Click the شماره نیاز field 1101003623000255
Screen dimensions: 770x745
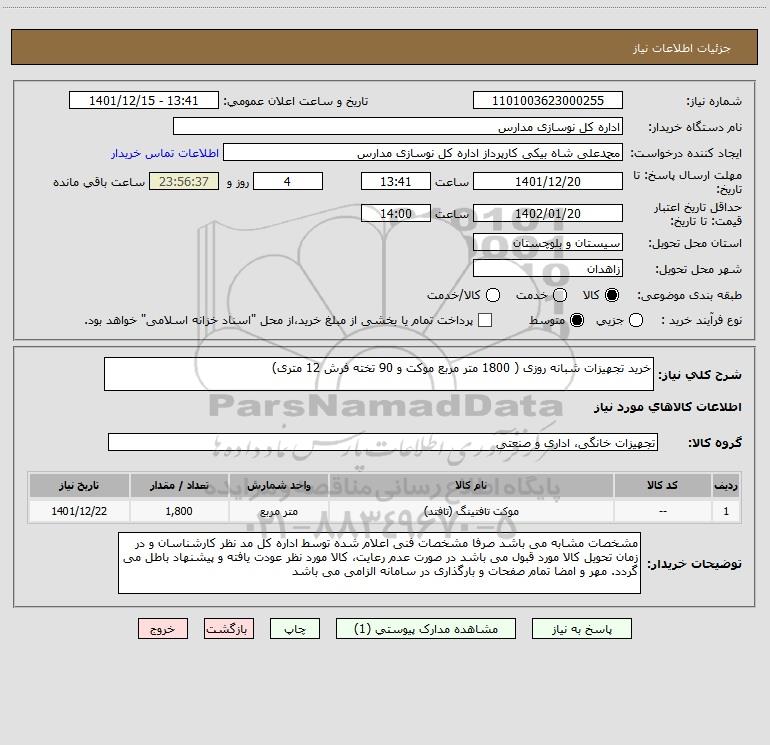click(x=548, y=101)
